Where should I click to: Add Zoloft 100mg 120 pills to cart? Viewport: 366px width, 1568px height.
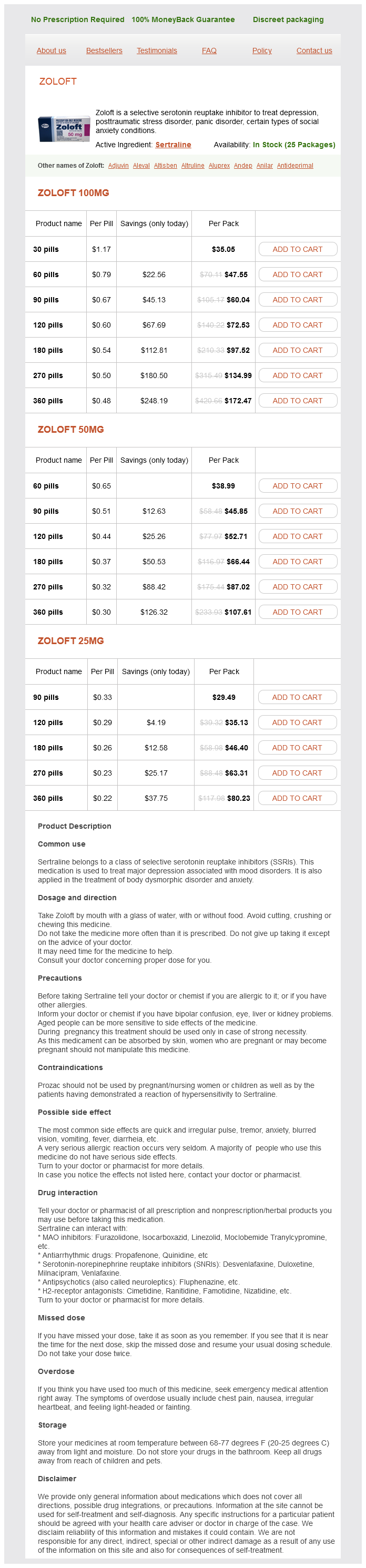(x=297, y=325)
